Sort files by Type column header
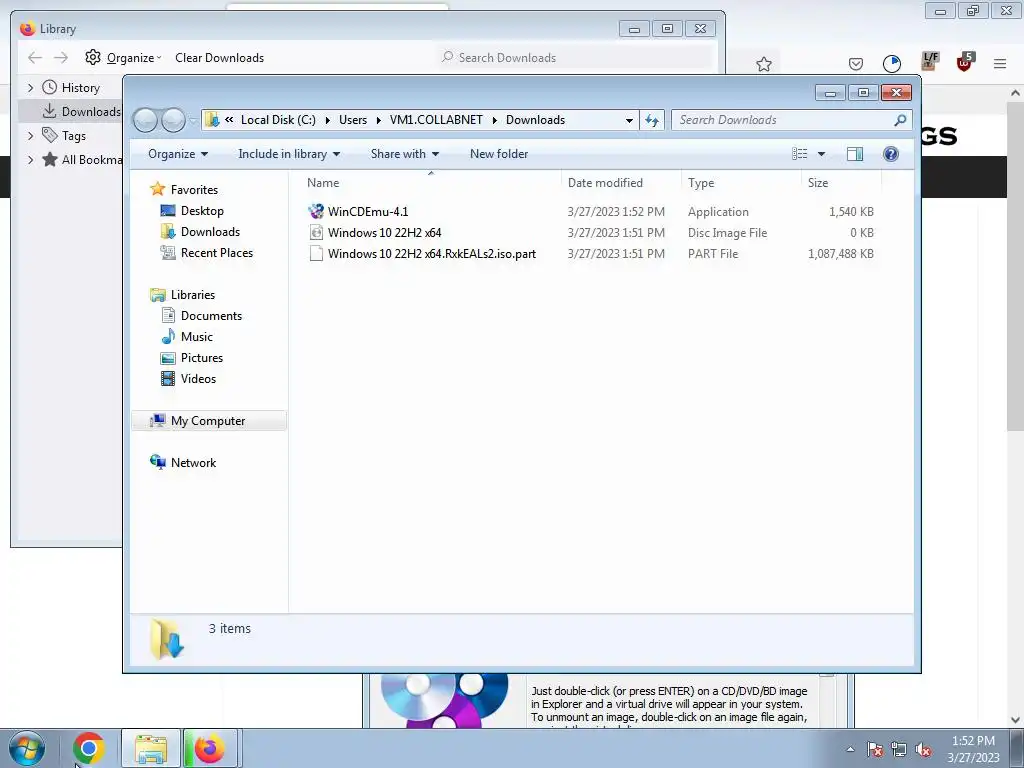Viewport: 1024px width, 768px height. pos(741,183)
